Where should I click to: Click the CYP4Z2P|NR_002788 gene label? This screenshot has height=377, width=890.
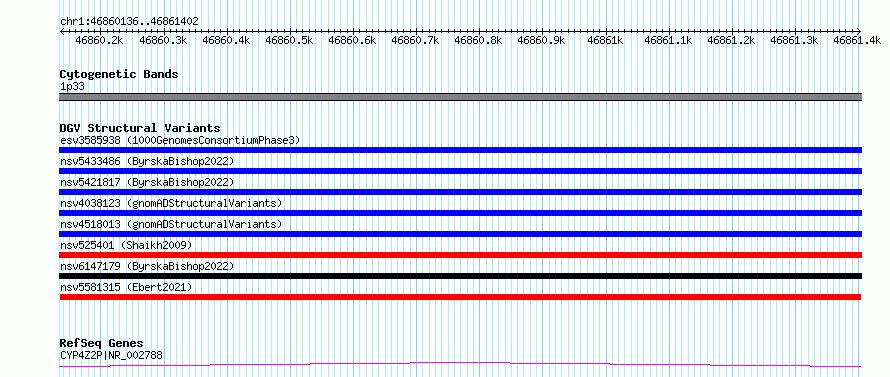(x=111, y=355)
